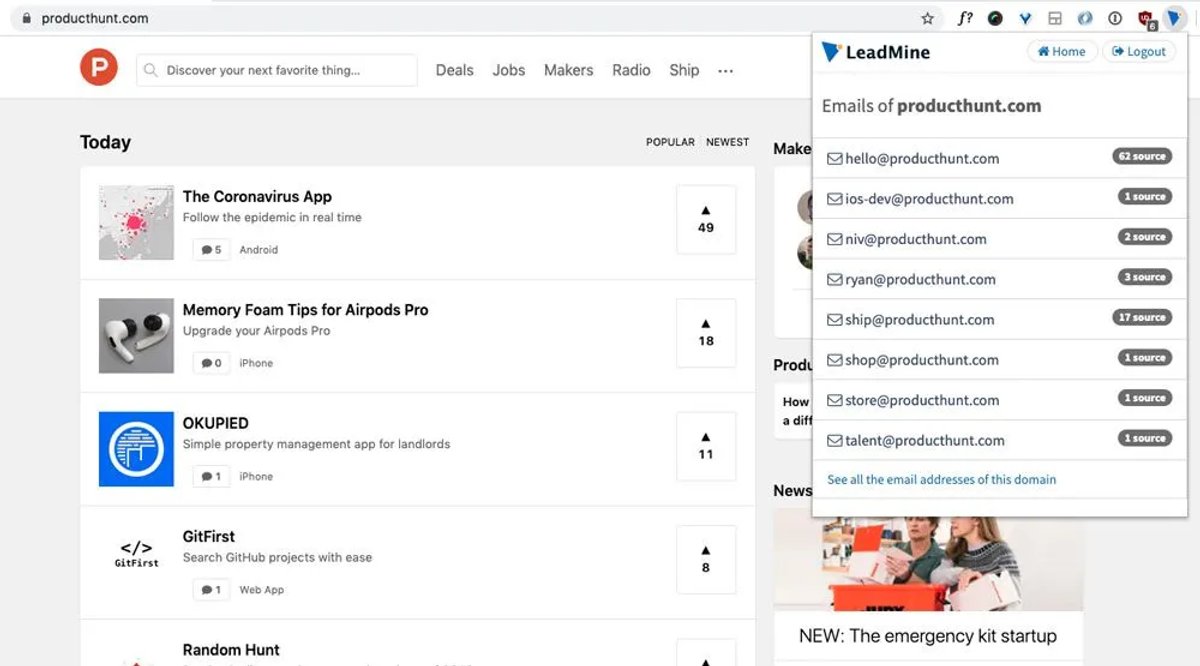Click the Home button in LeadMine popup
Viewport: 1200px width, 666px height.
(1062, 52)
